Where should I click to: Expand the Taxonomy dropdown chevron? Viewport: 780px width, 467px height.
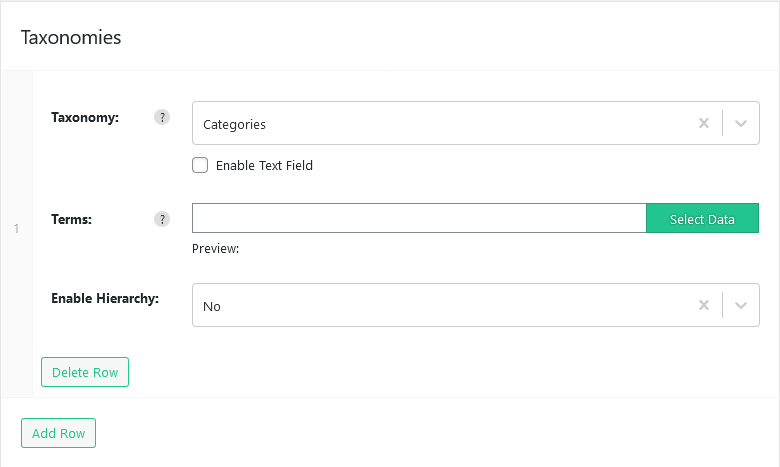point(741,123)
